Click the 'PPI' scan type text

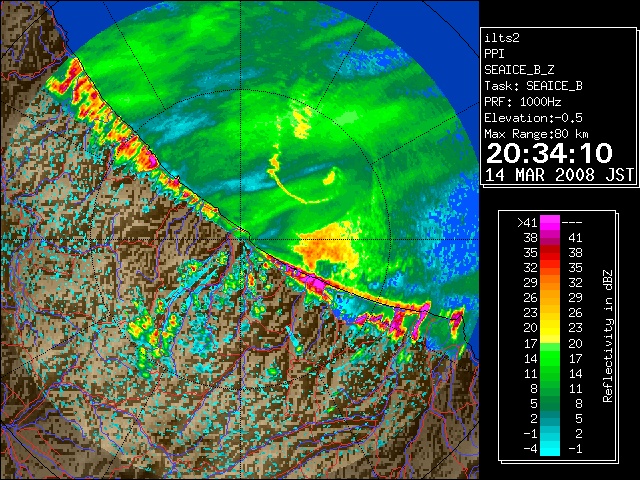tap(494, 54)
